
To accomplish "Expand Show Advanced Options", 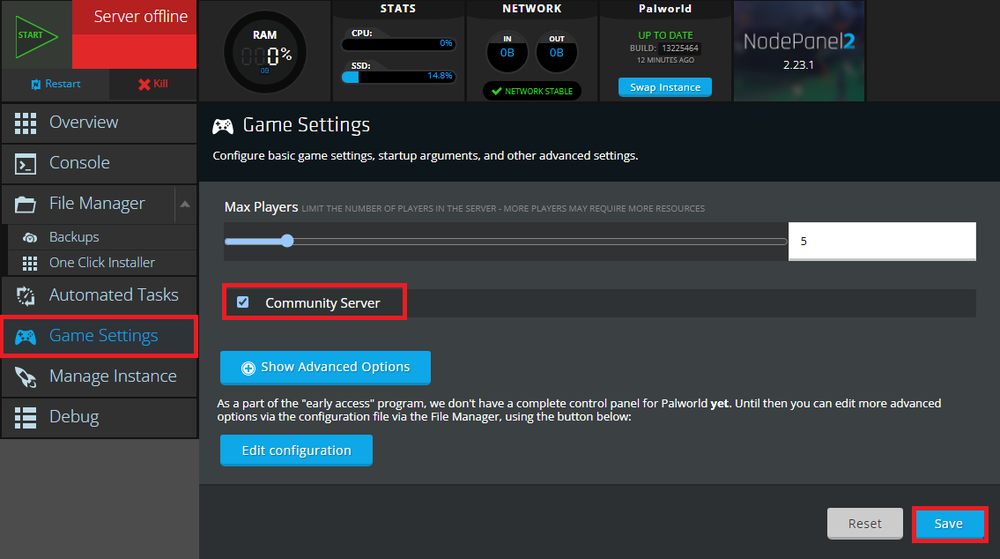I will tap(325, 367).
